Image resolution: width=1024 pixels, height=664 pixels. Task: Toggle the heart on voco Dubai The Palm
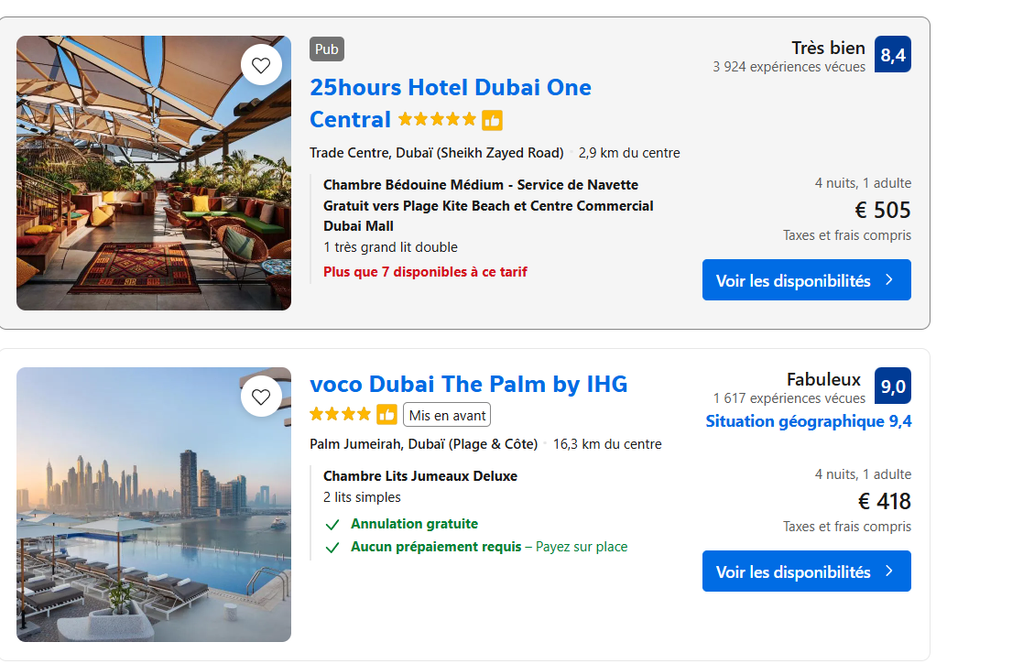click(x=261, y=396)
